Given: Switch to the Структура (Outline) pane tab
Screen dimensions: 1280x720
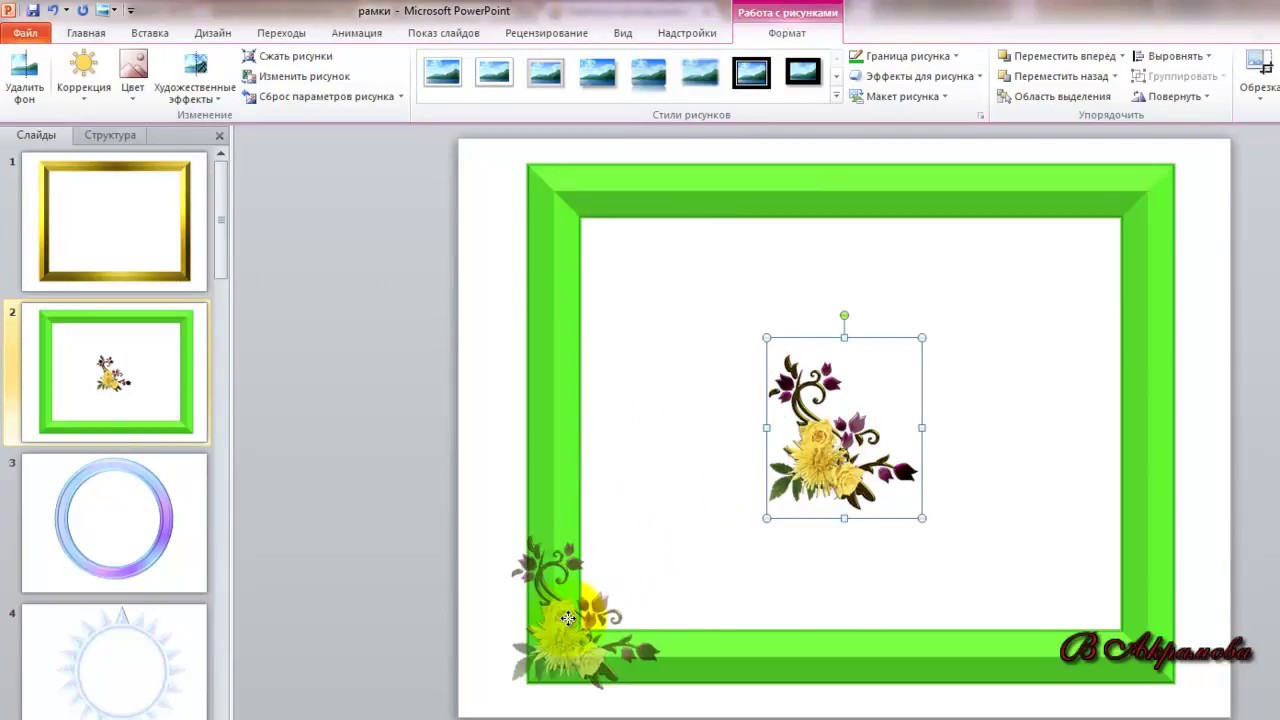Looking at the screenshot, I should pos(110,135).
